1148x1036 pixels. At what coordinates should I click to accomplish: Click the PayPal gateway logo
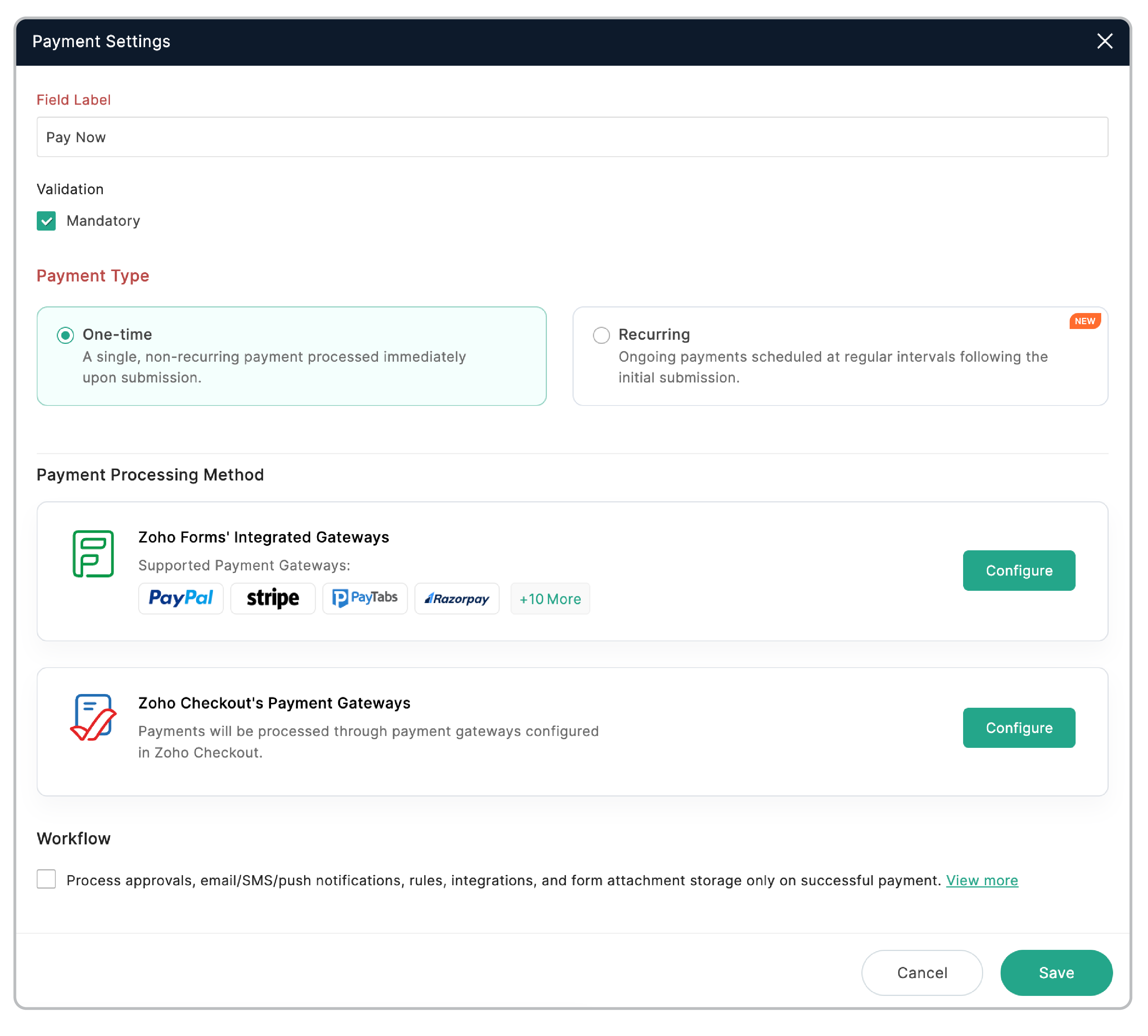click(x=180, y=598)
